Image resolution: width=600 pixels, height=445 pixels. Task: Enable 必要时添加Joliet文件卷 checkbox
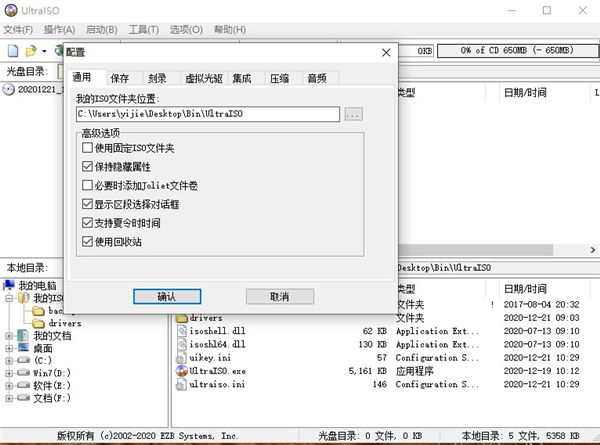click(87, 185)
